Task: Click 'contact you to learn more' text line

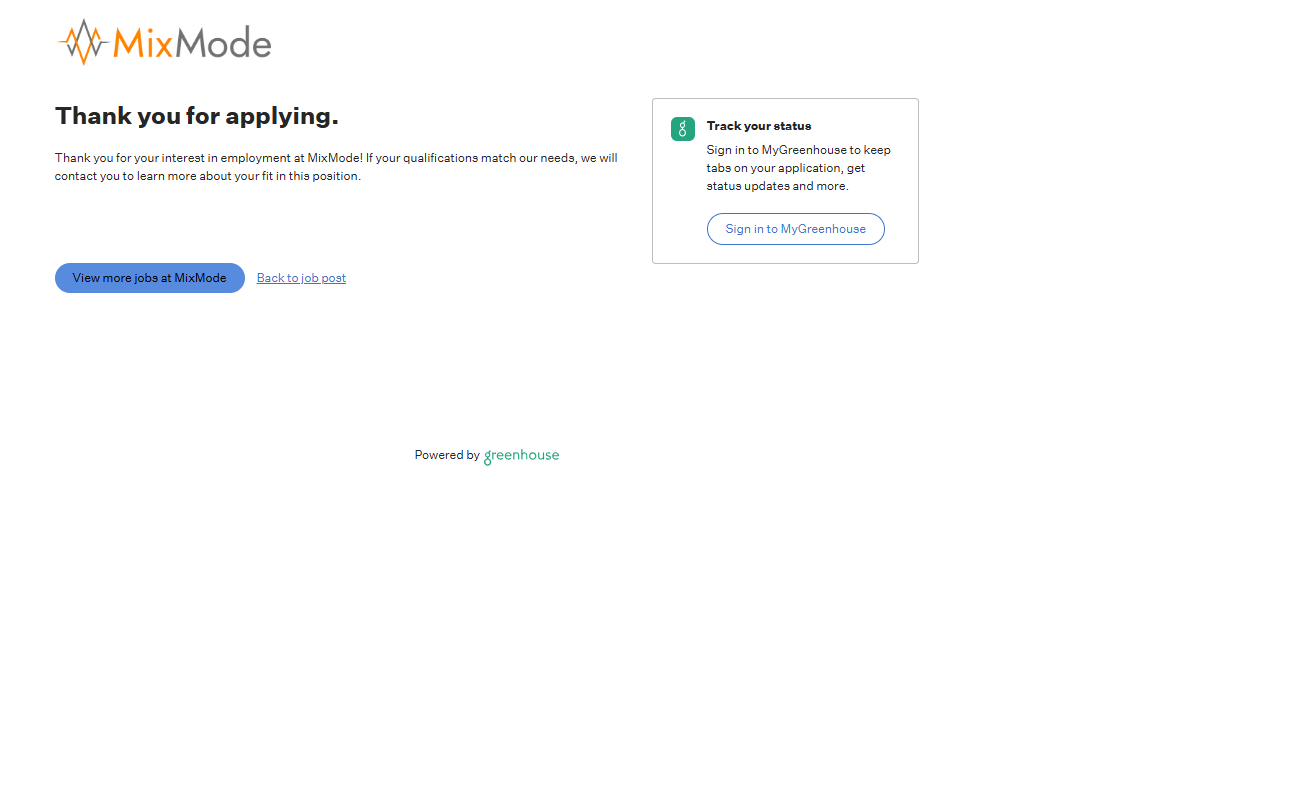Action: pos(207,176)
